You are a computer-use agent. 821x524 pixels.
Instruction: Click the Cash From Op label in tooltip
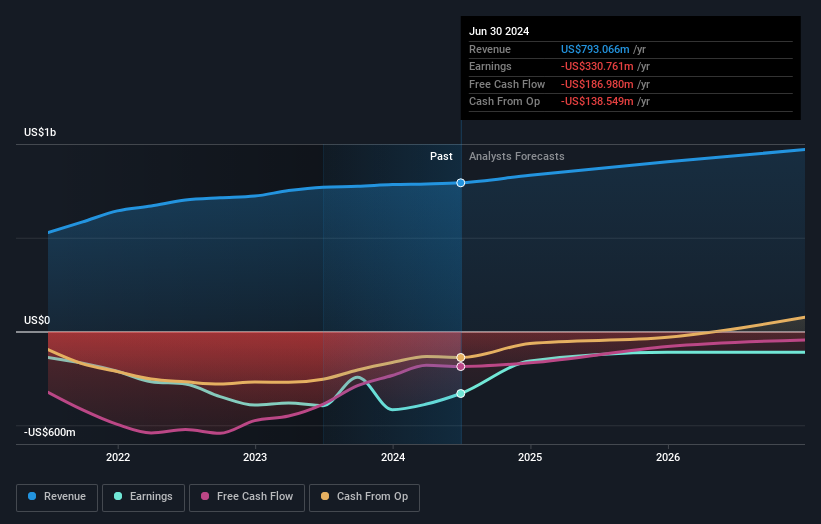504,102
